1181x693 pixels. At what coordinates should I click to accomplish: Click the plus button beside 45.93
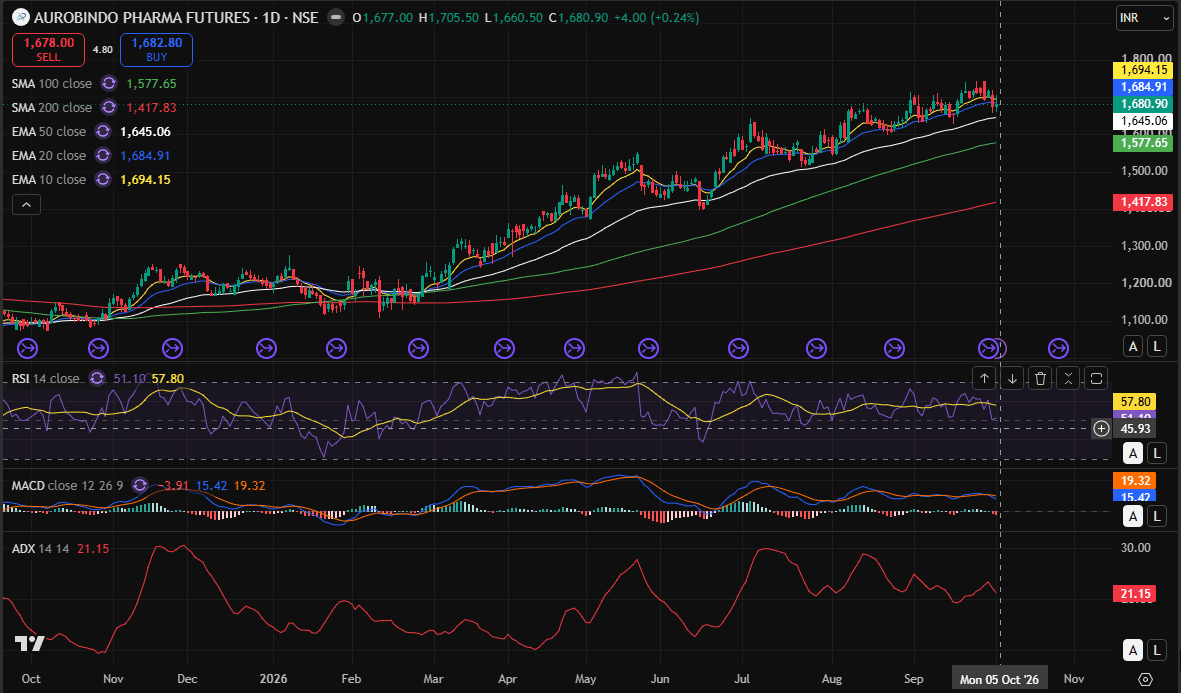tap(1101, 429)
